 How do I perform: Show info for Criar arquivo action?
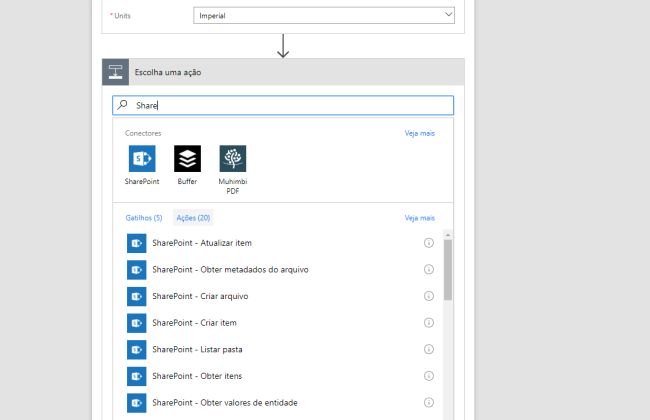(x=429, y=296)
